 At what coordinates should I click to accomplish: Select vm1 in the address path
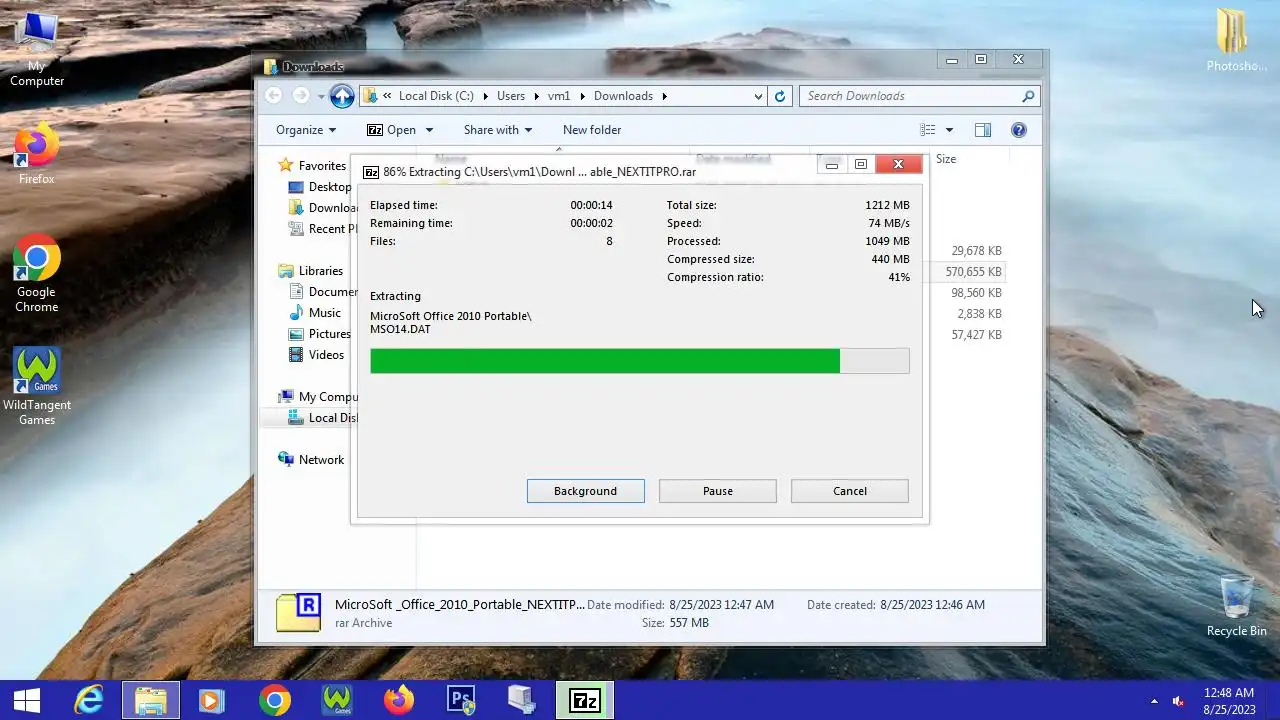tap(559, 96)
